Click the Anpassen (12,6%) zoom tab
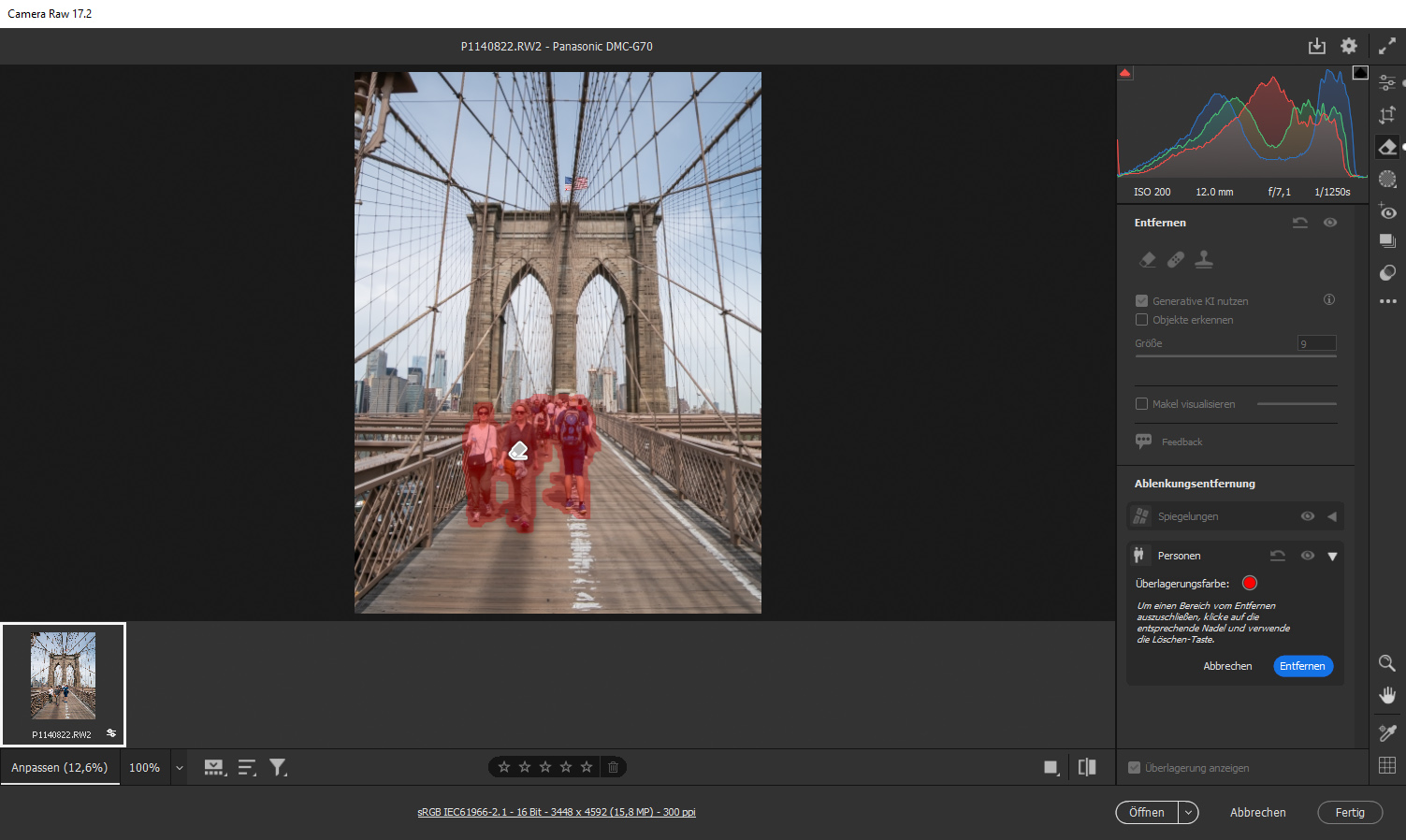Viewport: 1406px width, 840px height. pos(60,768)
